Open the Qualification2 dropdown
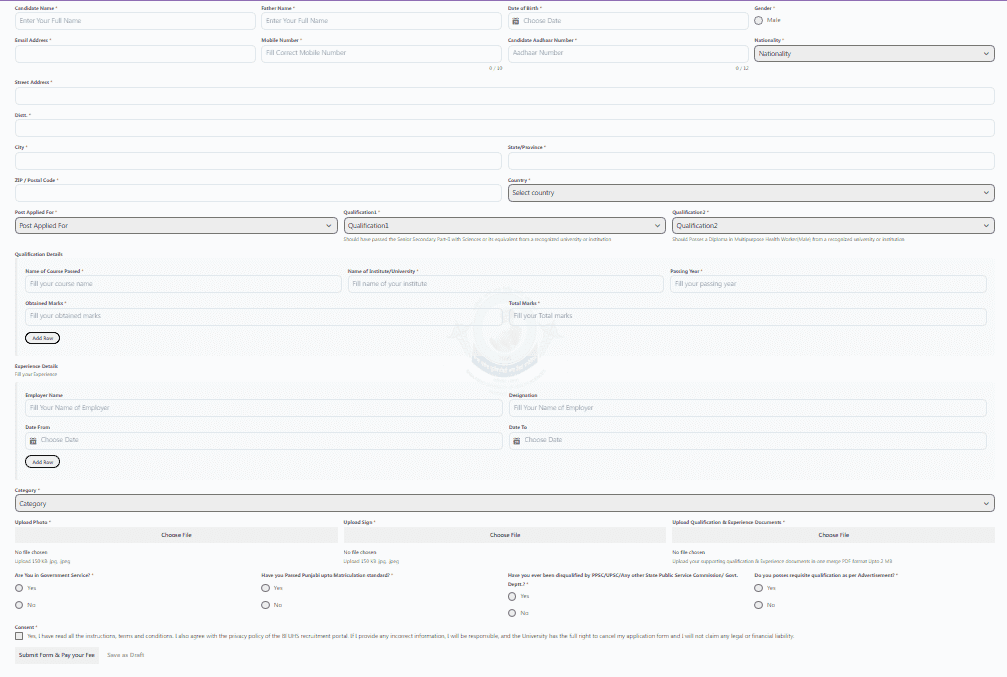Image resolution: width=1007 pixels, height=677 pixels. [833, 226]
